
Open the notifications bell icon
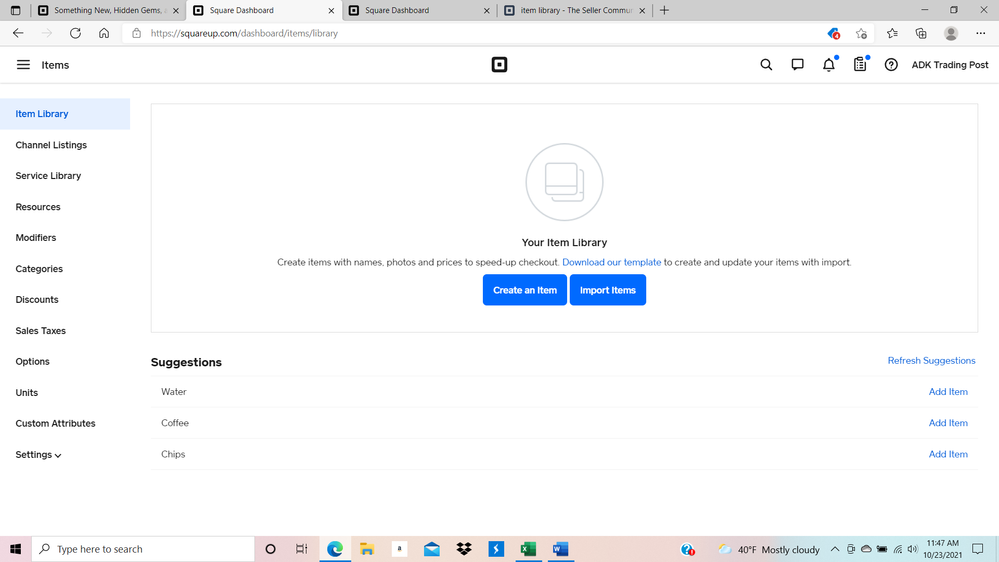[x=828, y=65]
